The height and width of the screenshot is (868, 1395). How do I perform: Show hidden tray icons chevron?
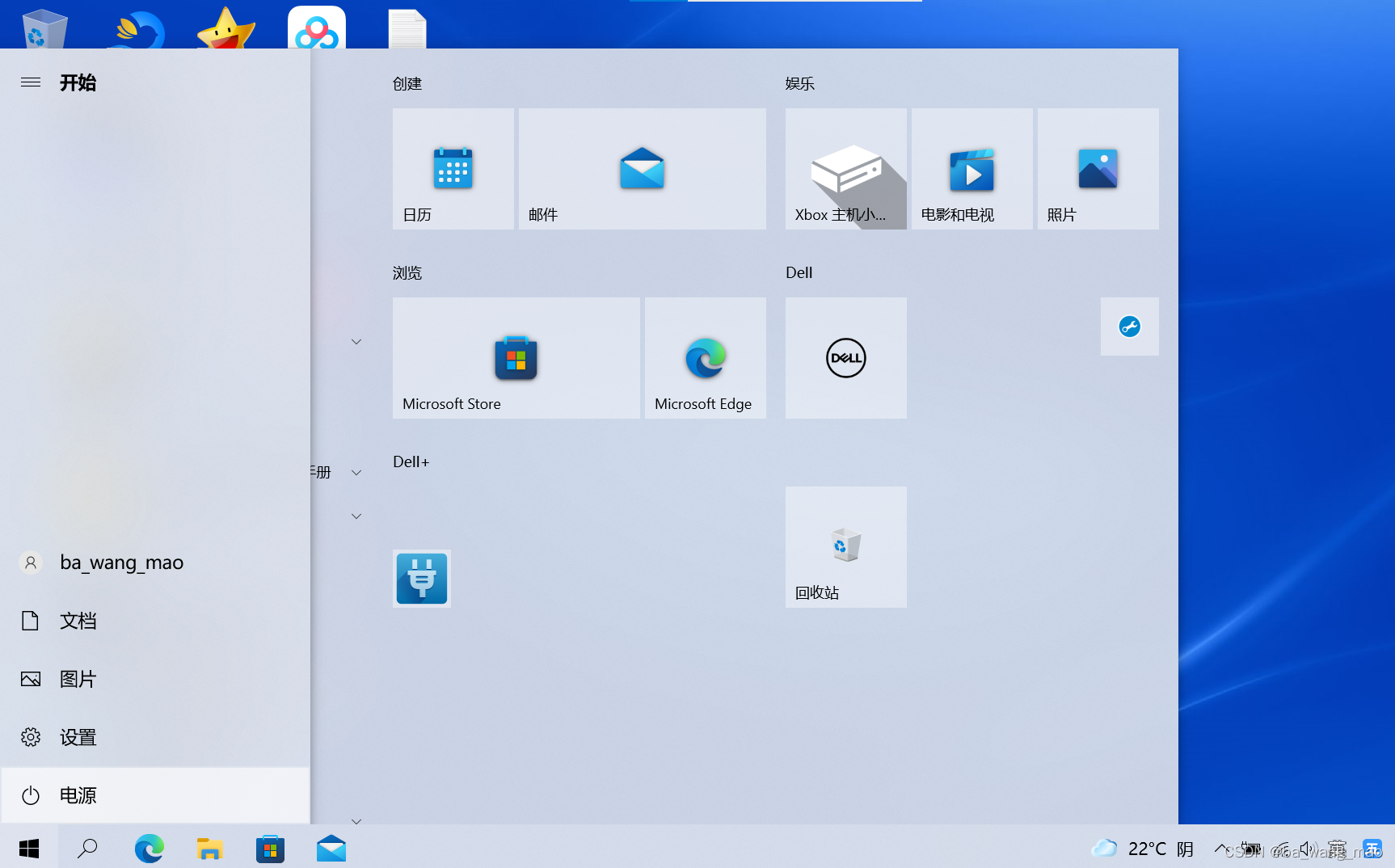[1221, 848]
